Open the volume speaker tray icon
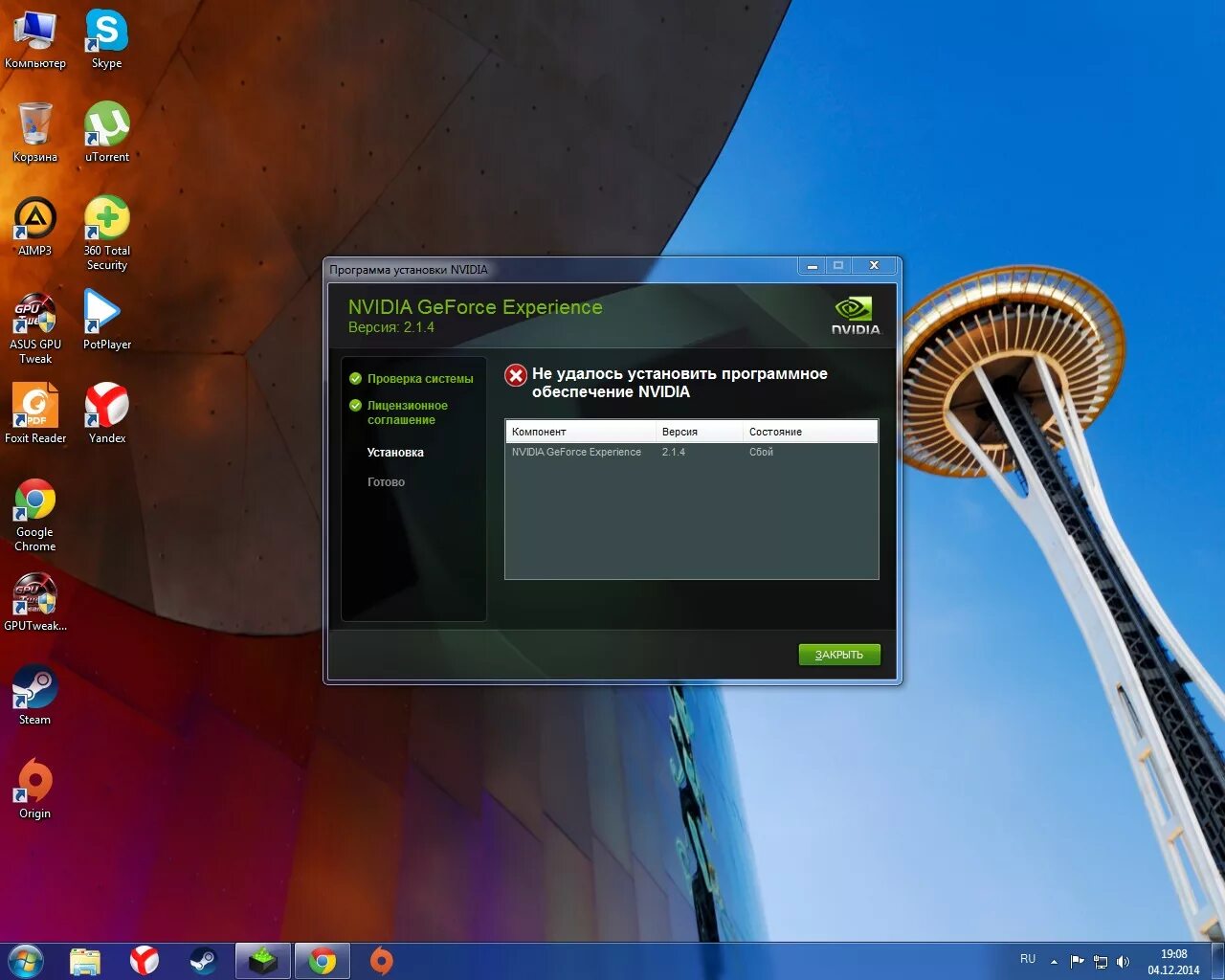 point(1123,961)
